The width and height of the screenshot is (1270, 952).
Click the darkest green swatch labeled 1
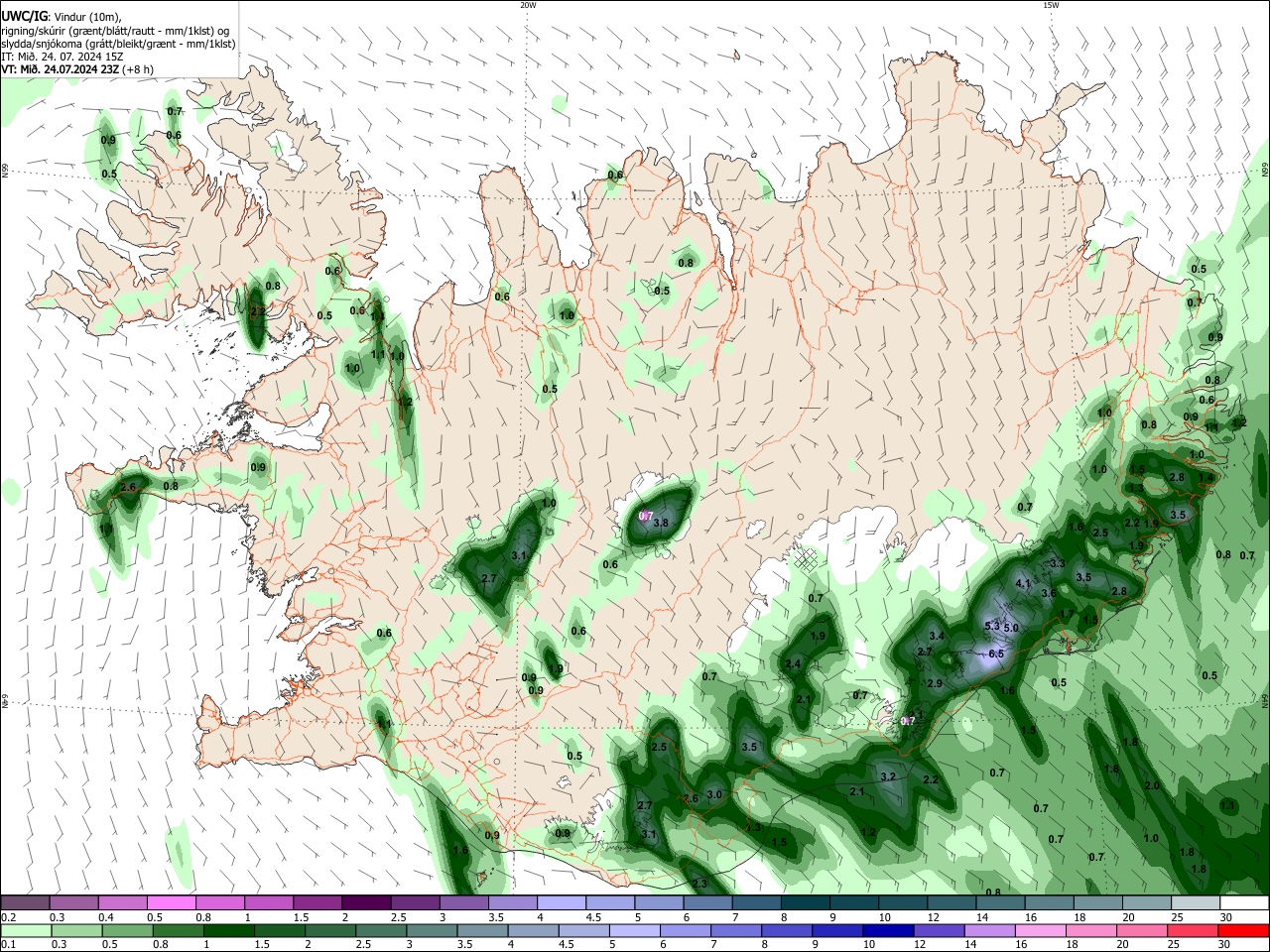point(228,930)
